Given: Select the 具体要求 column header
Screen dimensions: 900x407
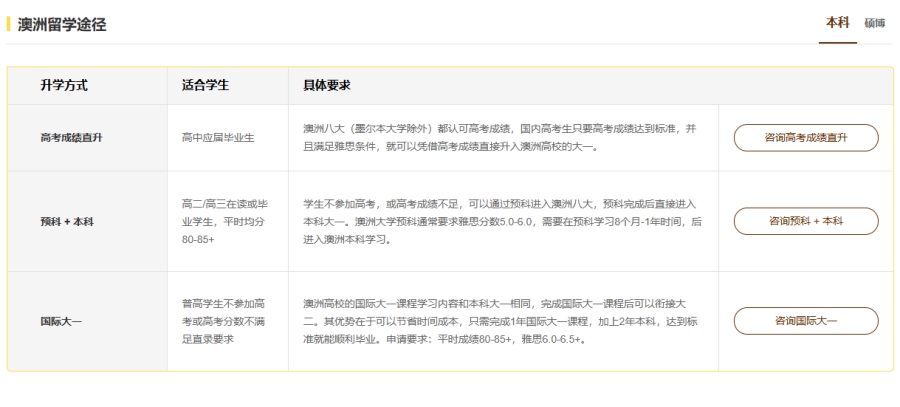Looking at the screenshot, I should tap(326, 86).
